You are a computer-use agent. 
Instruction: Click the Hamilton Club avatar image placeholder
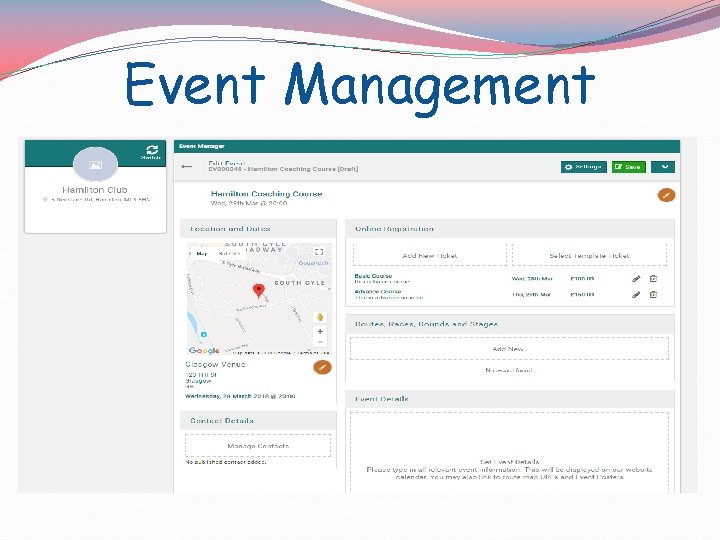[96, 164]
